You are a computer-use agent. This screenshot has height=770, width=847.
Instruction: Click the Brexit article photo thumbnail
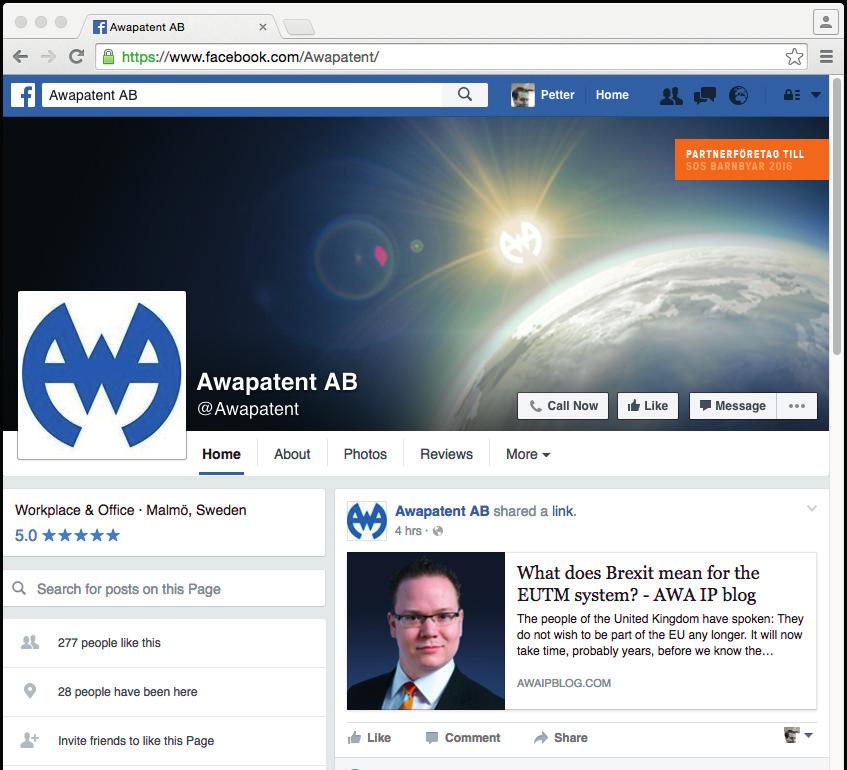click(x=426, y=631)
